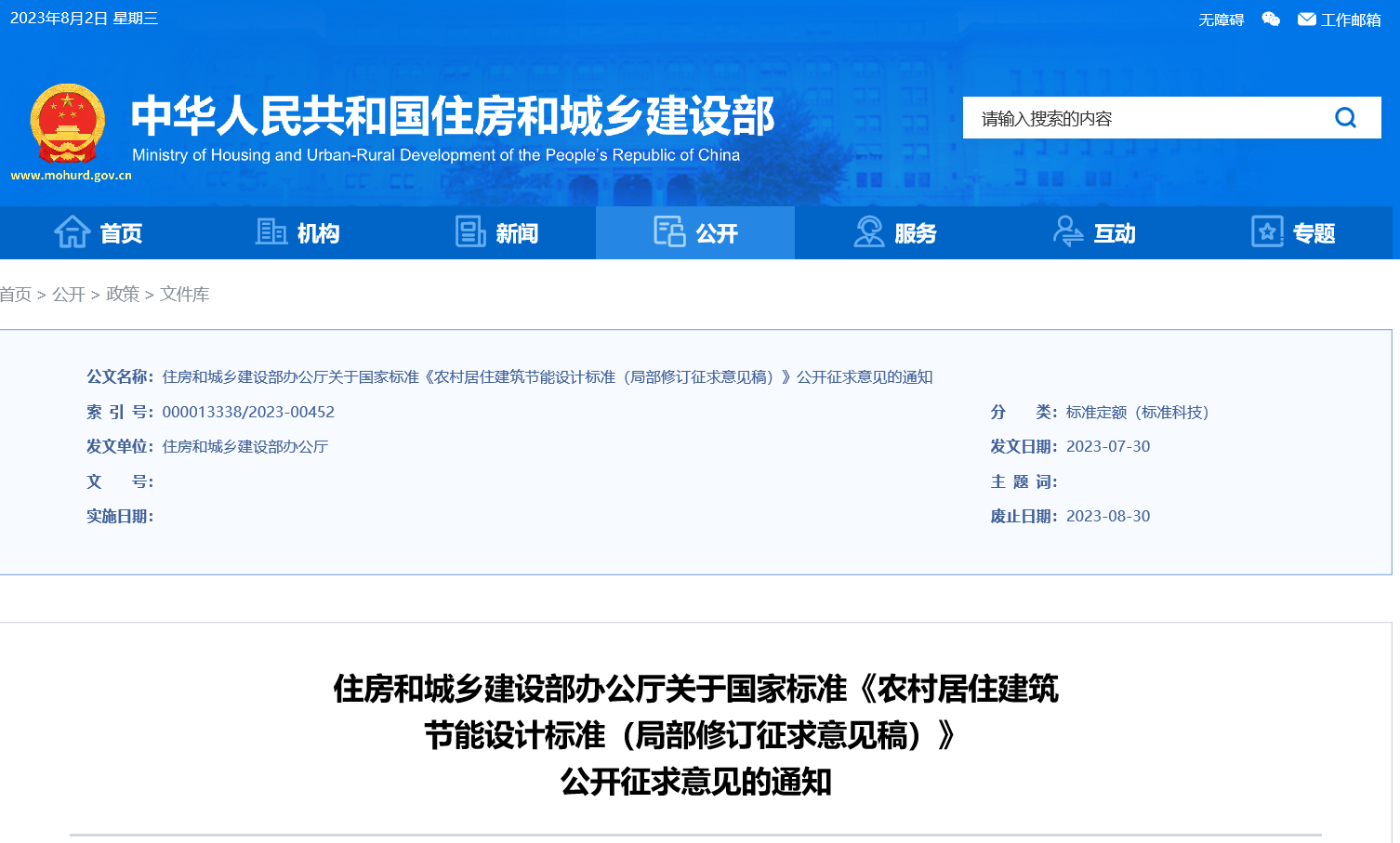Click 文件库 in the breadcrumb
This screenshot has width=1400, height=843.
pos(184,294)
